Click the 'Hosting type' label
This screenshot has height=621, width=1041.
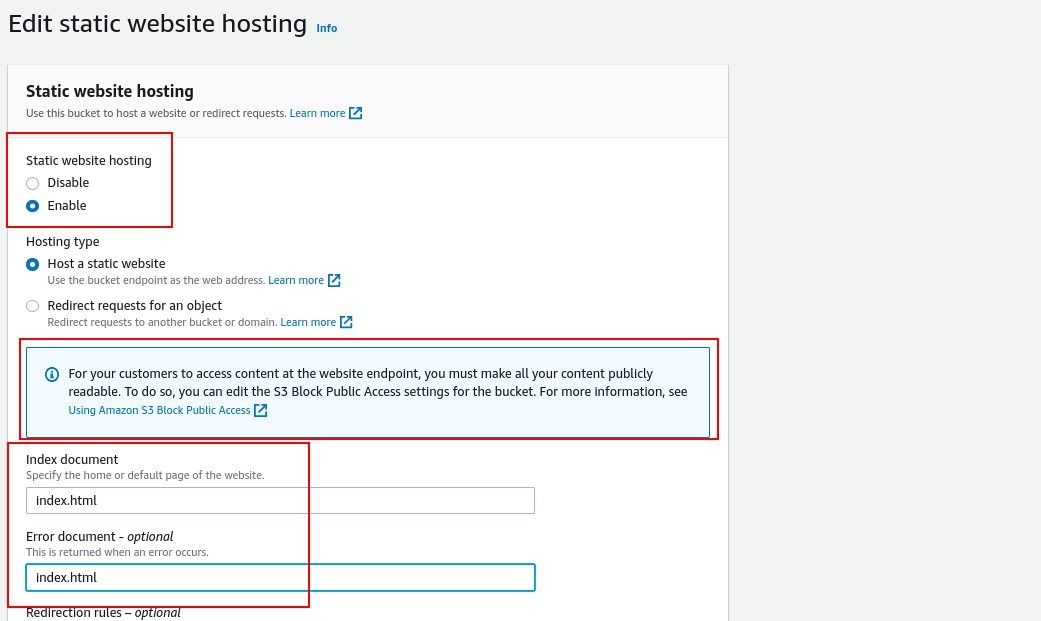tap(62, 242)
